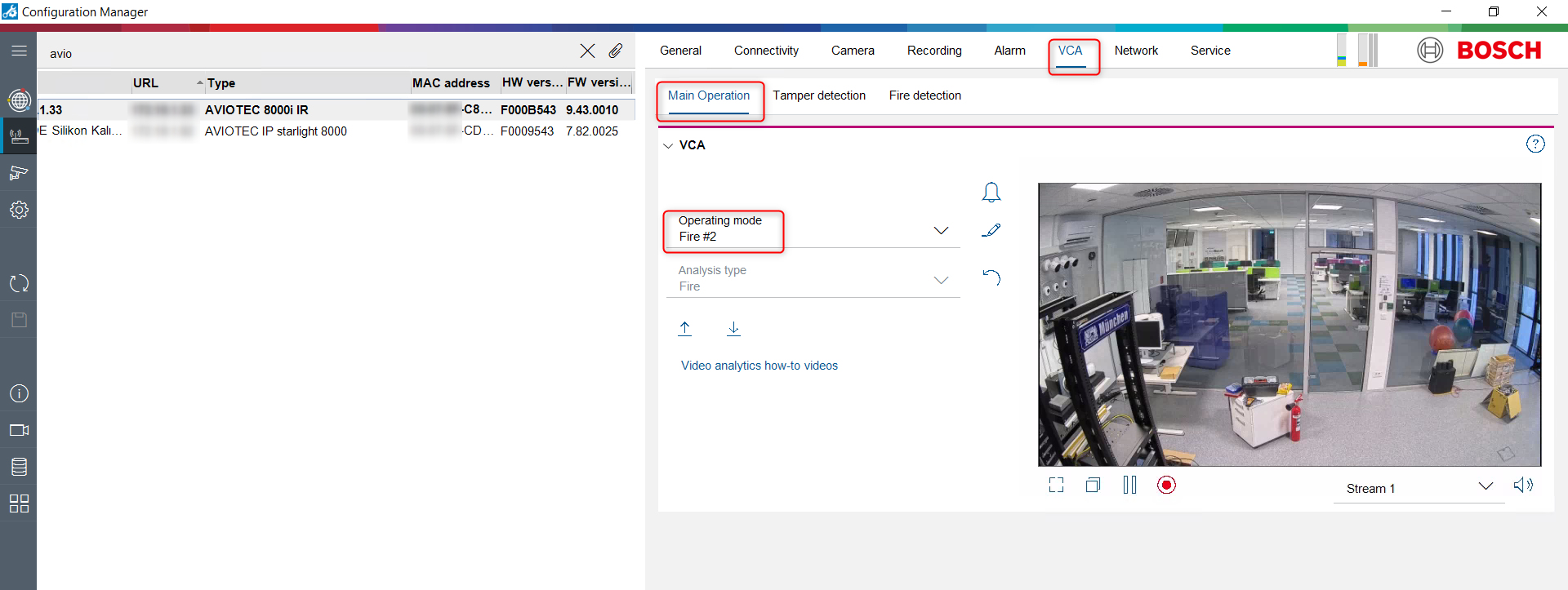Viewport: 1568px width, 590px height.
Task: Open VCA configuration with the pencil icon
Action: point(991,231)
